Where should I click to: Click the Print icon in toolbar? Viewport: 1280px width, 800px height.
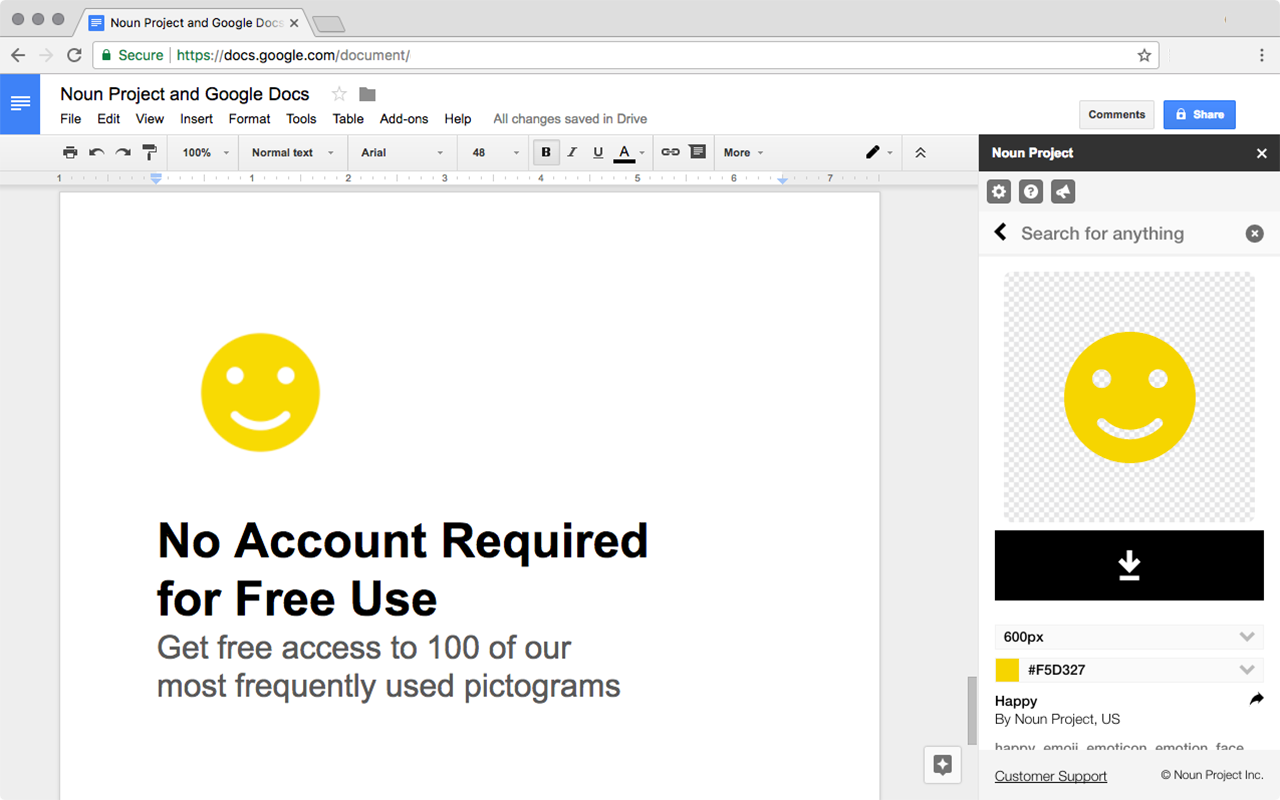point(70,152)
